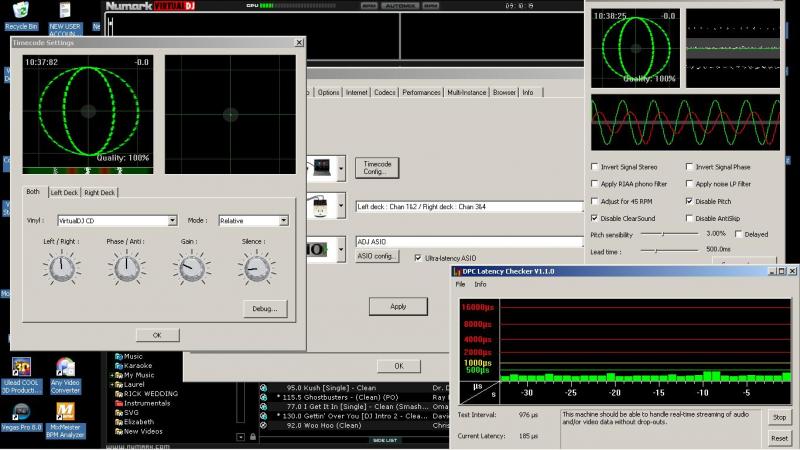The width and height of the screenshot is (800, 450).
Task: Expand the Laurel folder in tree
Action: 112,385
